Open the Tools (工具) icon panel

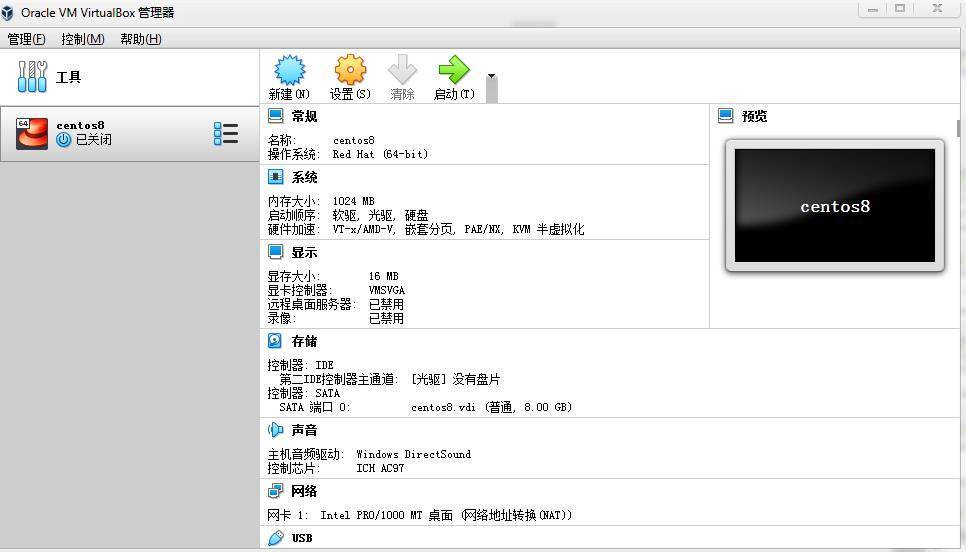pos(32,76)
